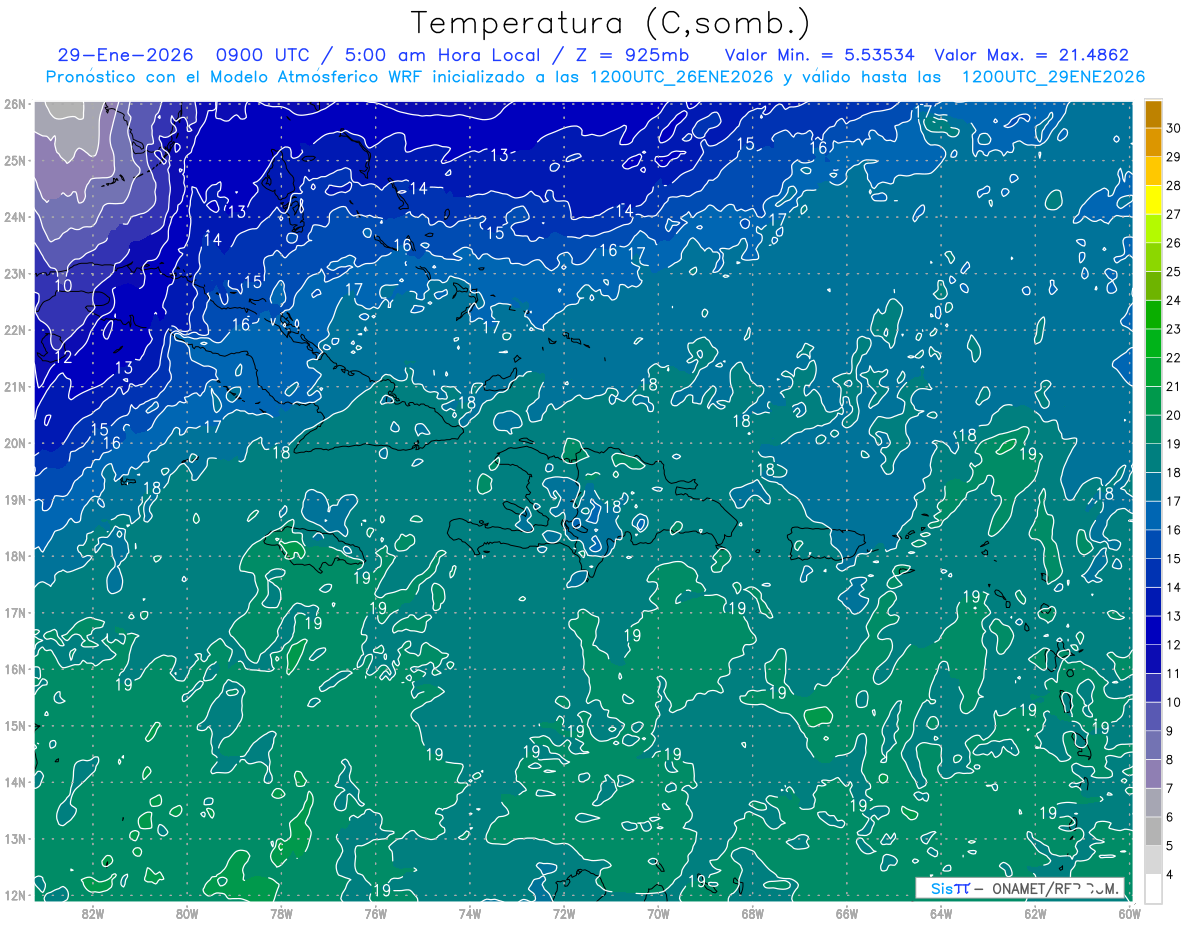
Task: Pick the color bar swatch for 23
Action: point(1153,315)
